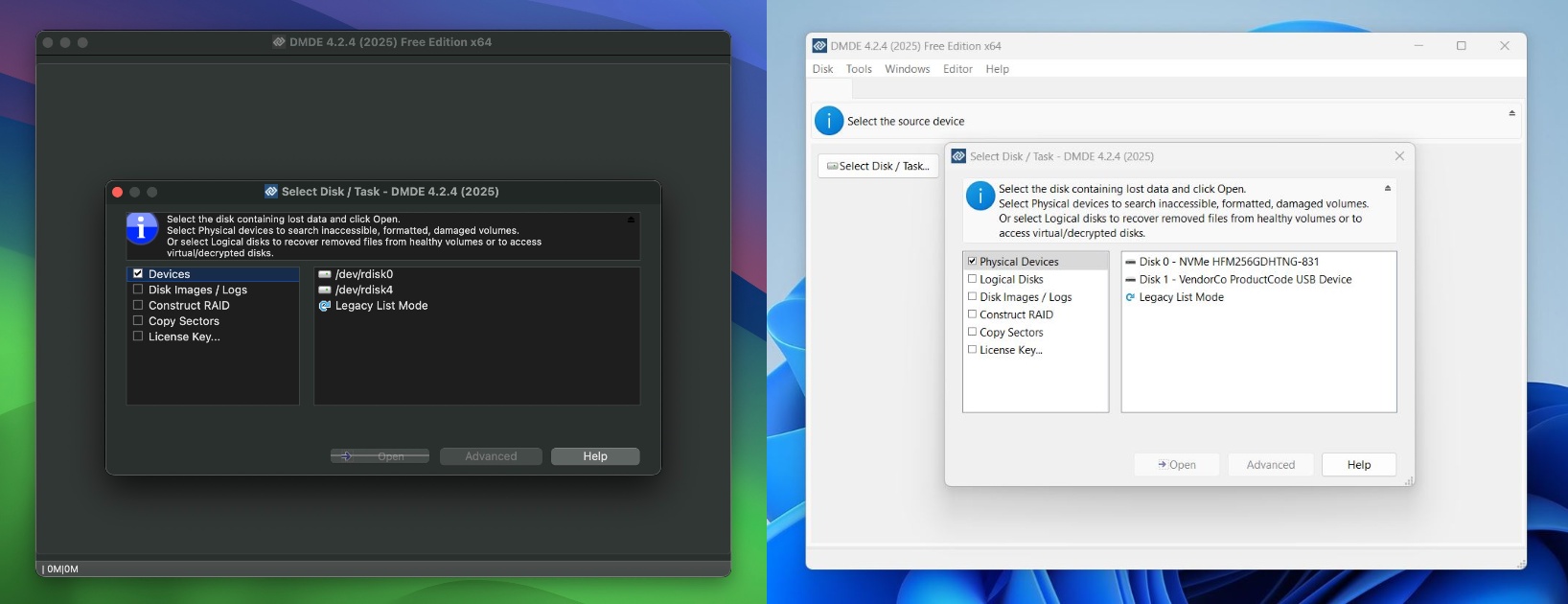
Task: Open the Disk menu
Action: point(822,69)
